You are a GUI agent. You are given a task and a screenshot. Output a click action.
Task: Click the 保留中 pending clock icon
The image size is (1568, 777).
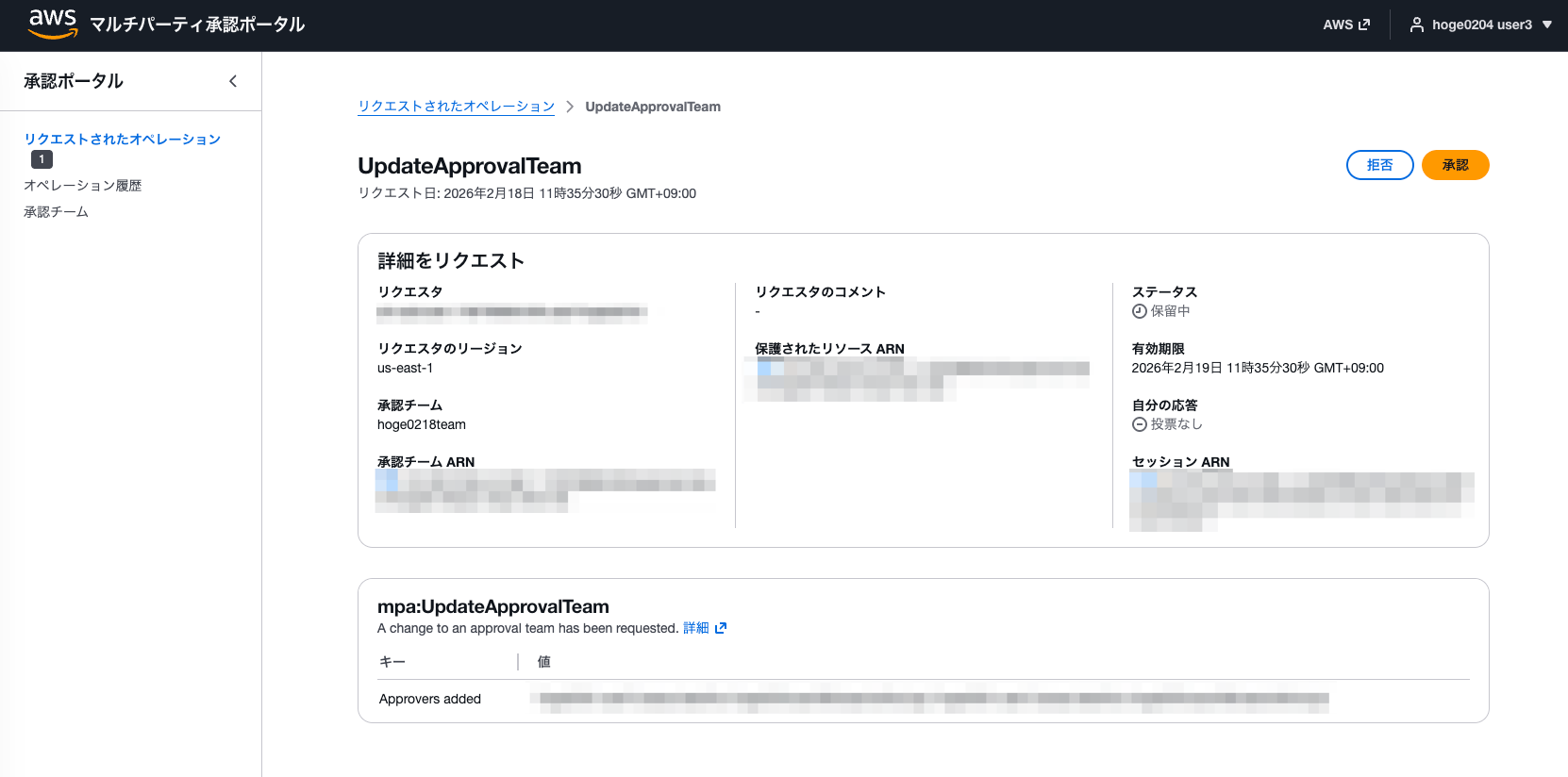point(1139,311)
